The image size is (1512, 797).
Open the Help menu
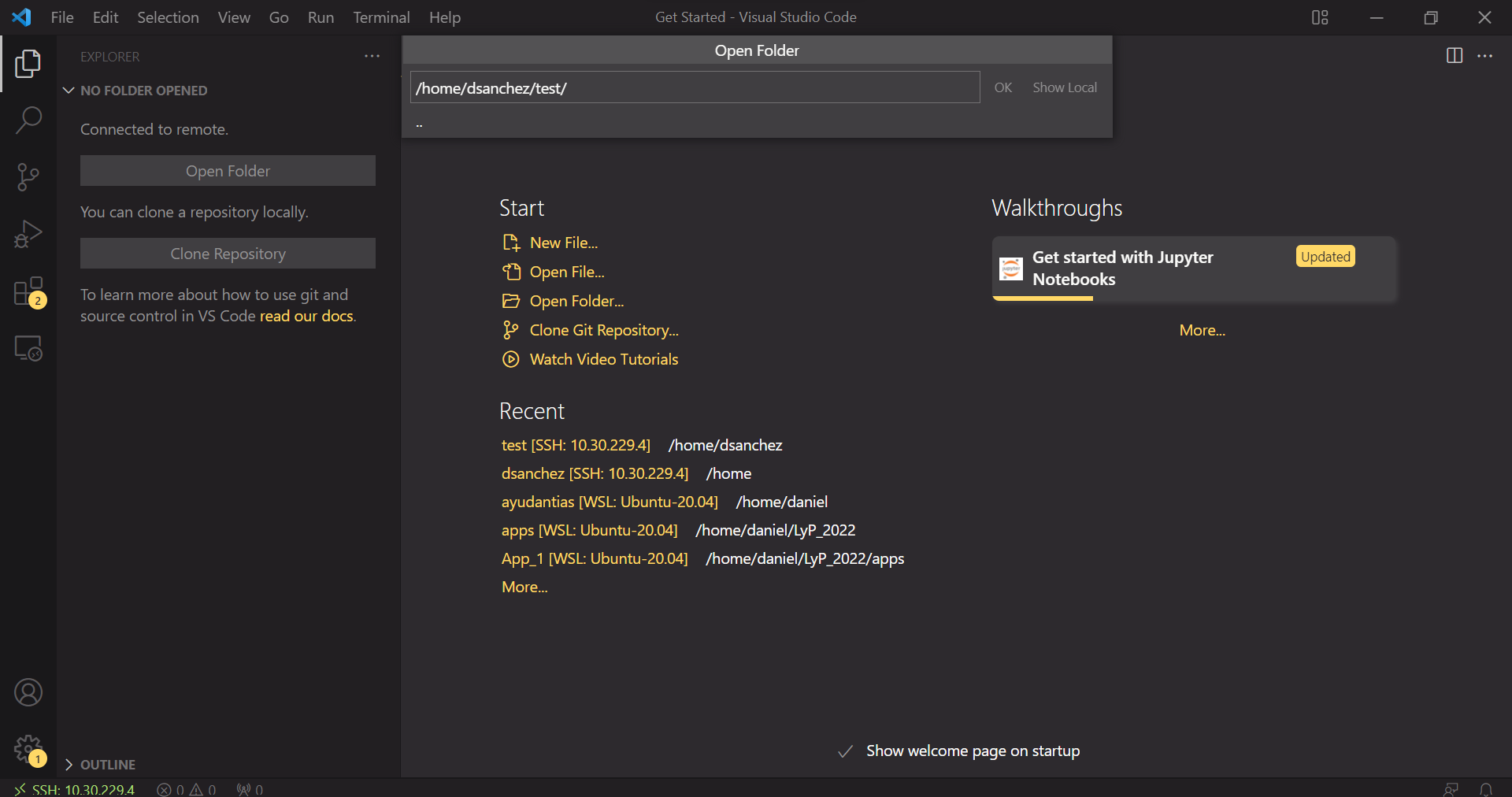tap(445, 17)
